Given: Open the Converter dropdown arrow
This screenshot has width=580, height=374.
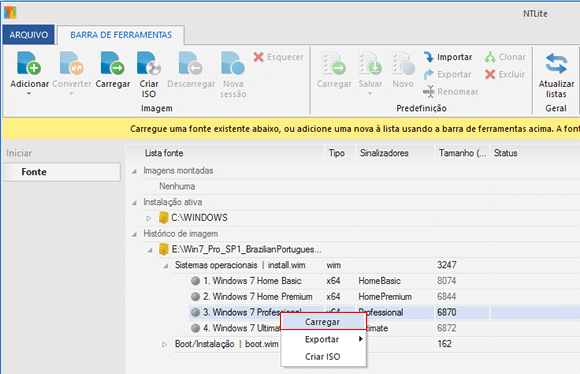Looking at the screenshot, I should click(x=71, y=94).
